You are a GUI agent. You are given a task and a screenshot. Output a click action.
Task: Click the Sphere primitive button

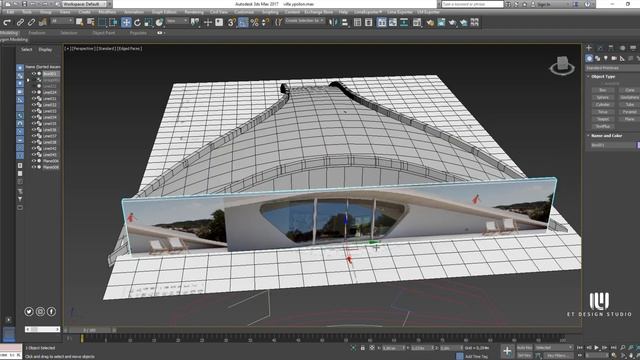[602, 97]
